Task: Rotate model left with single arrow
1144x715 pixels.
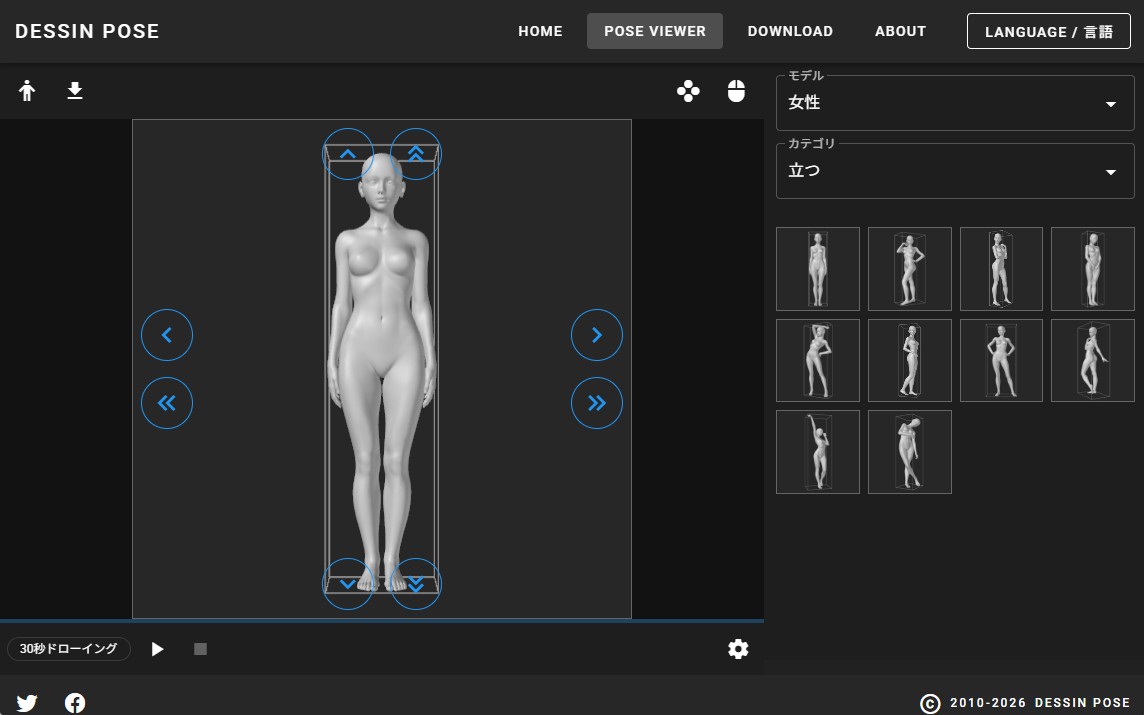Action: [167, 335]
